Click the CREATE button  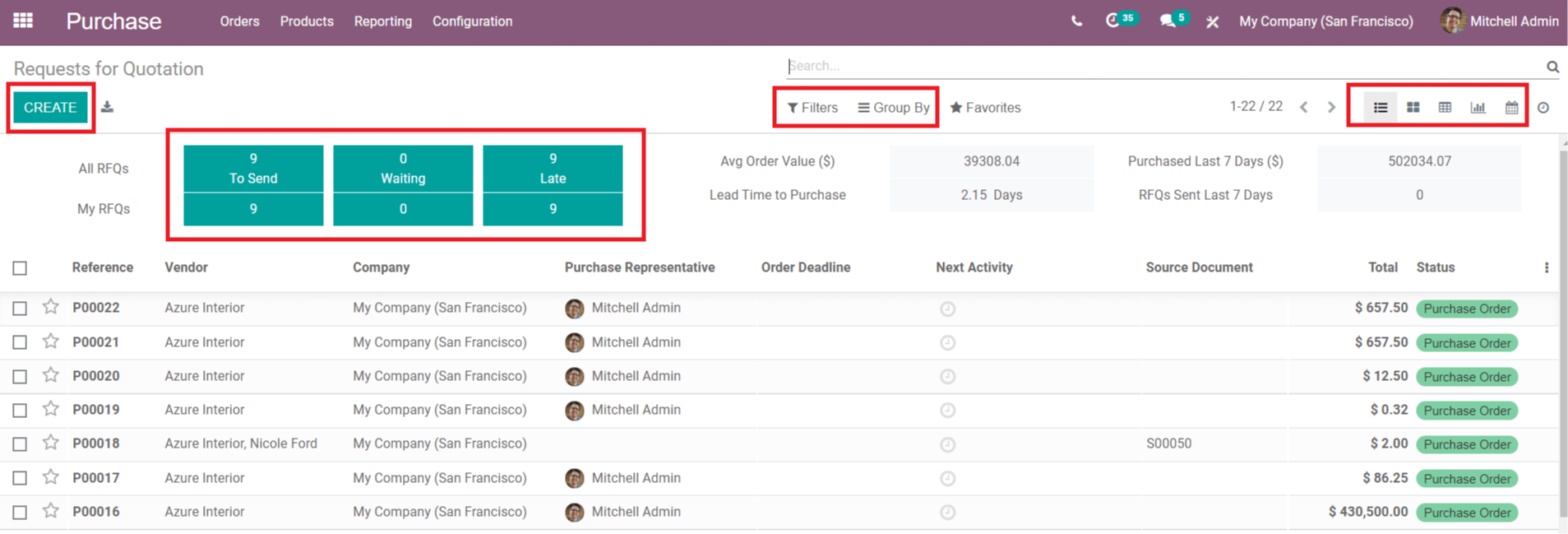click(x=50, y=108)
